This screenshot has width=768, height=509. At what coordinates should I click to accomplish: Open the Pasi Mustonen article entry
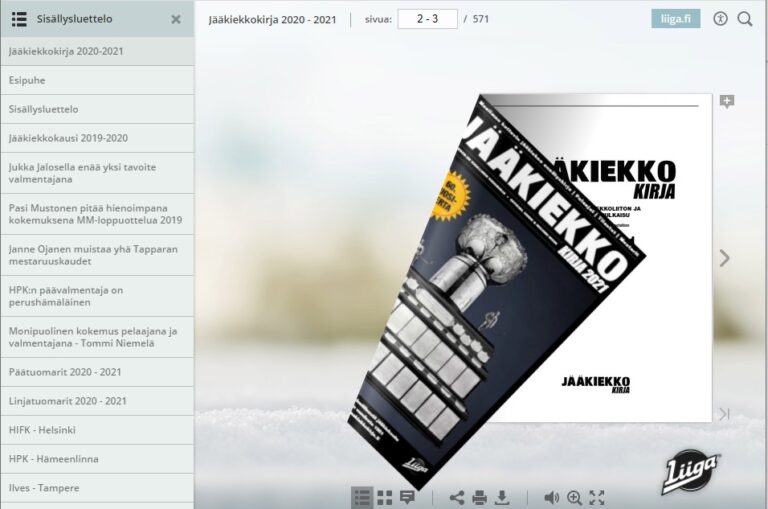[x=97, y=215]
